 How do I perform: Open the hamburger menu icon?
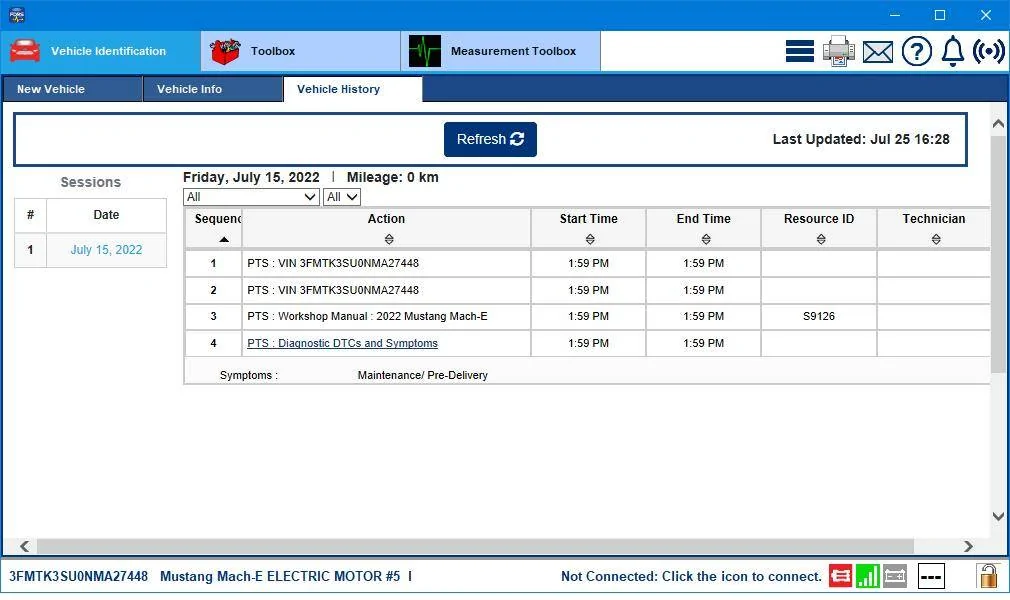pos(799,51)
